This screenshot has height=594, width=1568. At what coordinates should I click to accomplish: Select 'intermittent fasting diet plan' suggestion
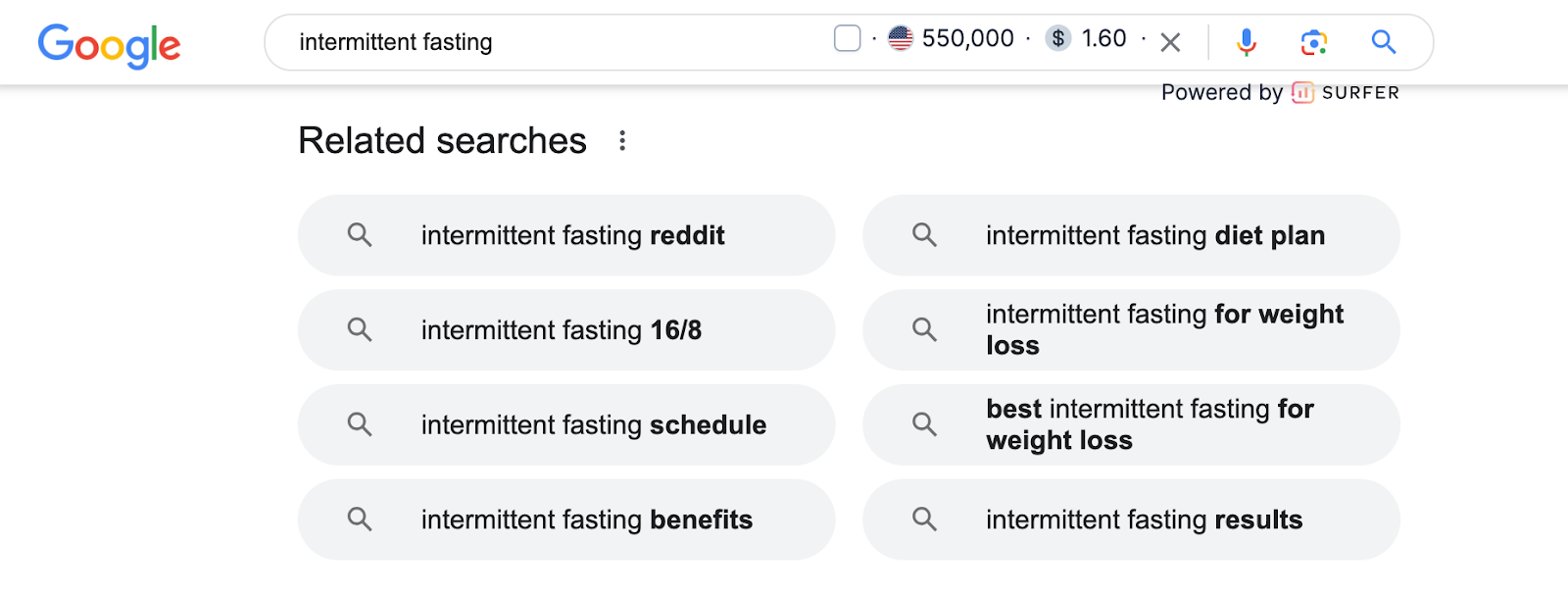click(1154, 235)
